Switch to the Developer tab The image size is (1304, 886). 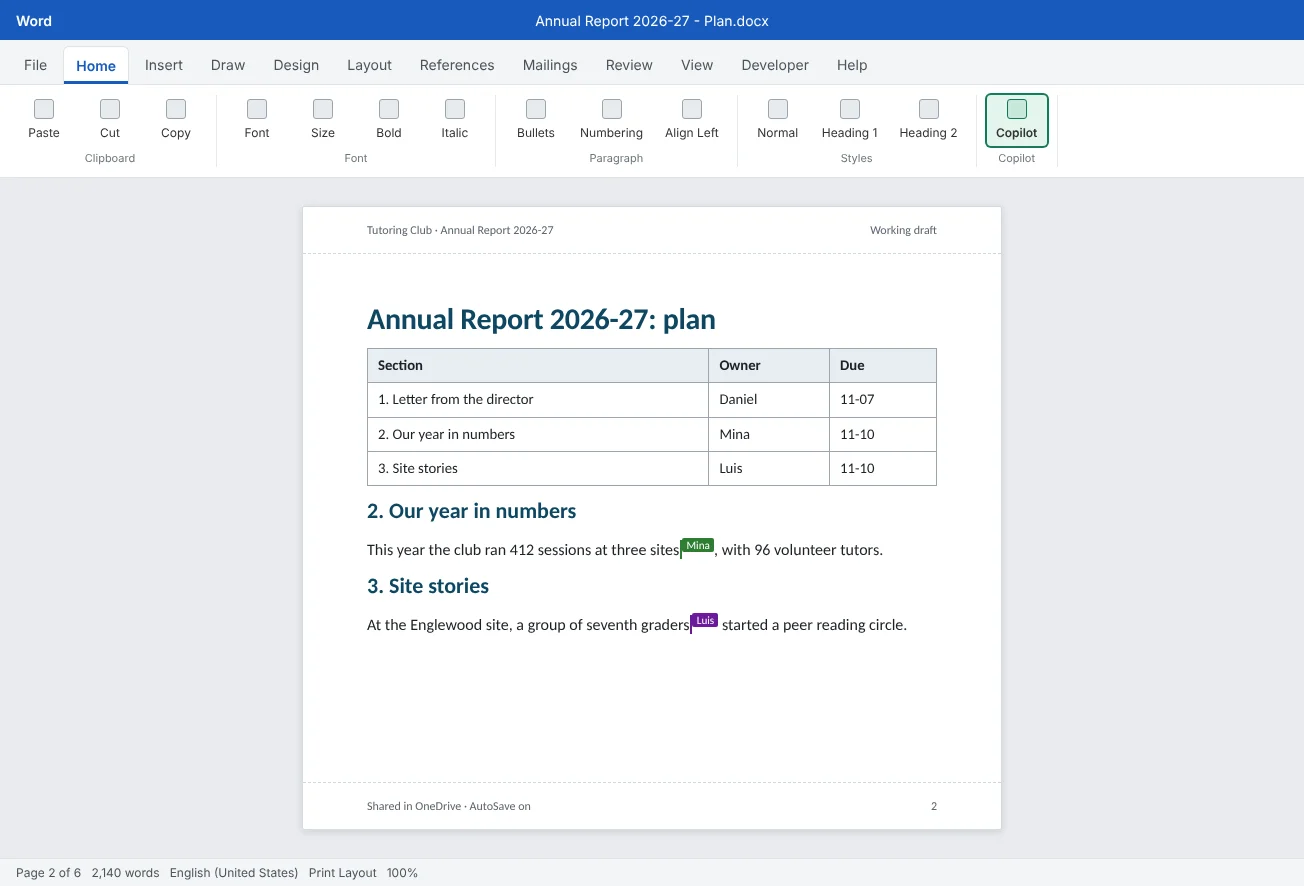(x=775, y=65)
